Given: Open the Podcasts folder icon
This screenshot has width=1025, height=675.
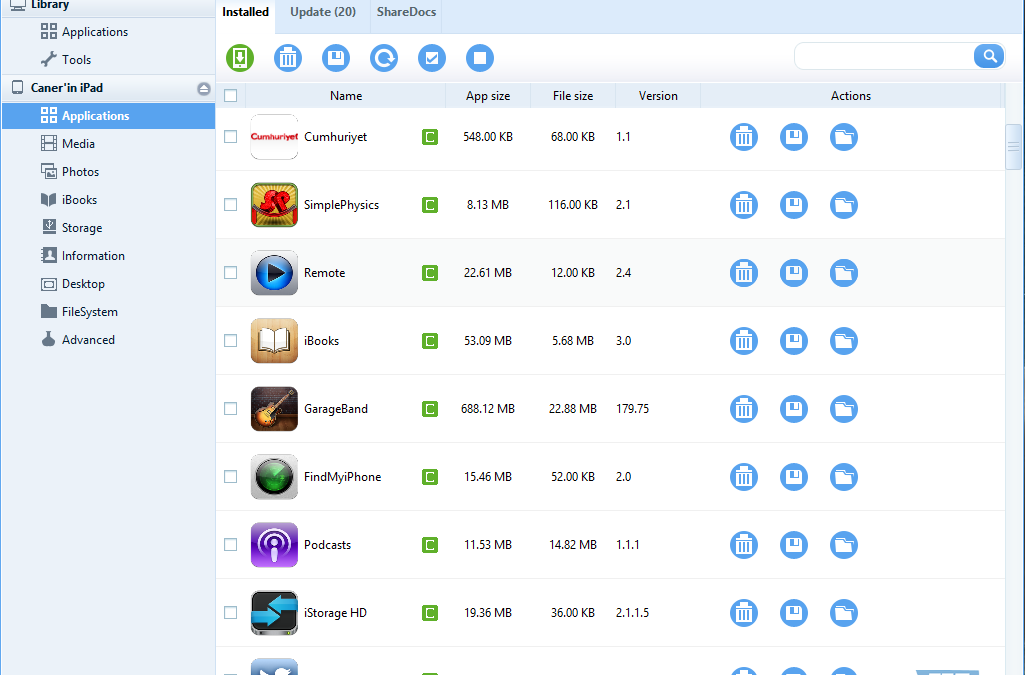Looking at the screenshot, I should pyautogui.click(x=844, y=545).
